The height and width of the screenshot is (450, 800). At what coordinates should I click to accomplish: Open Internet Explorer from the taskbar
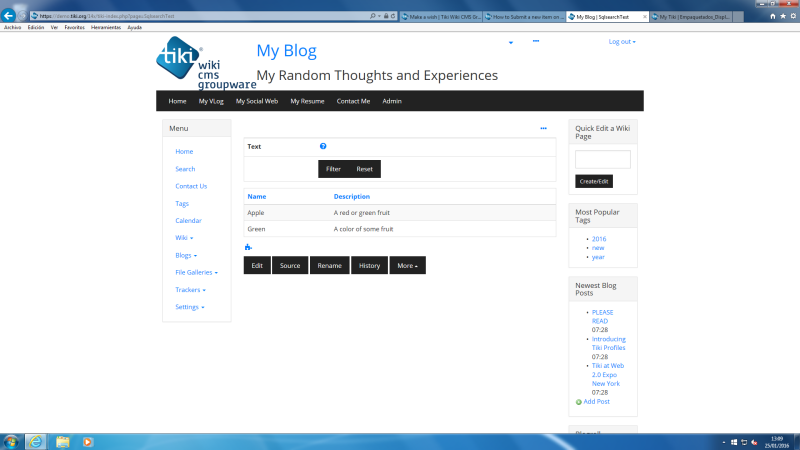[35, 442]
